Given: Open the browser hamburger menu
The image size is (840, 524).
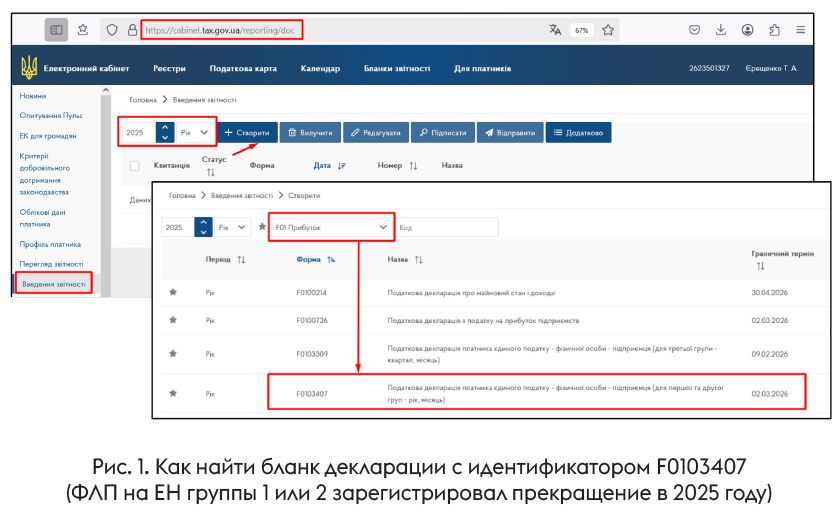Looking at the screenshot, I should pyautogui.click(x=801, y=30).
